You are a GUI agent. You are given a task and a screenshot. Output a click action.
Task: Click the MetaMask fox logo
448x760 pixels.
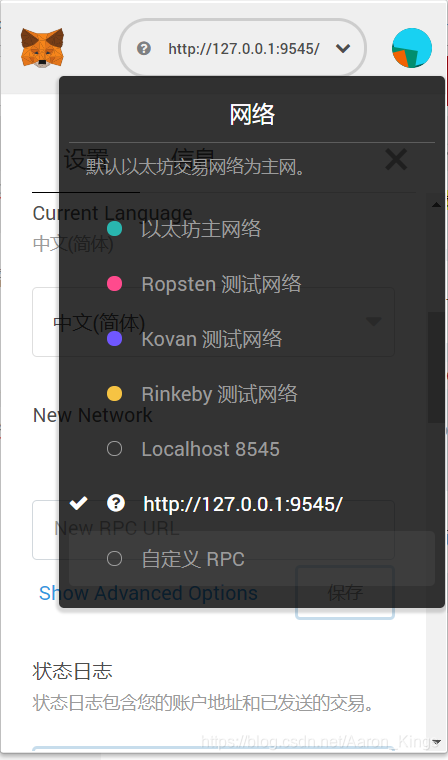coord(42,48)
